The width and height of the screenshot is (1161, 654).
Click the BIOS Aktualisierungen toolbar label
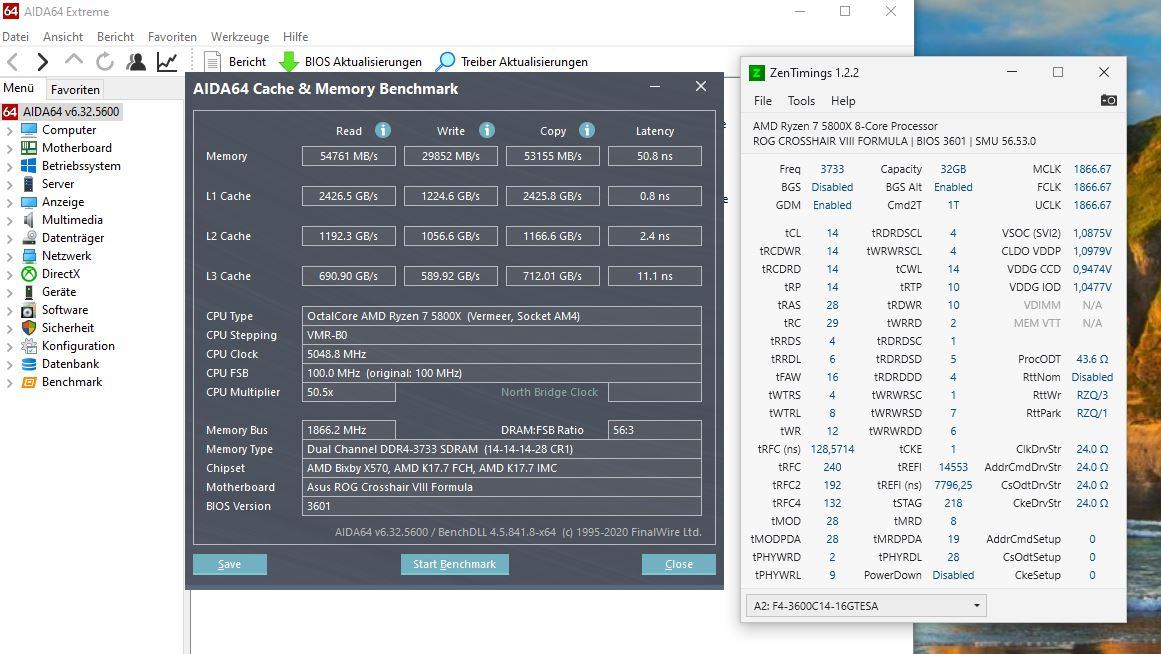click(x=364, y=61)
